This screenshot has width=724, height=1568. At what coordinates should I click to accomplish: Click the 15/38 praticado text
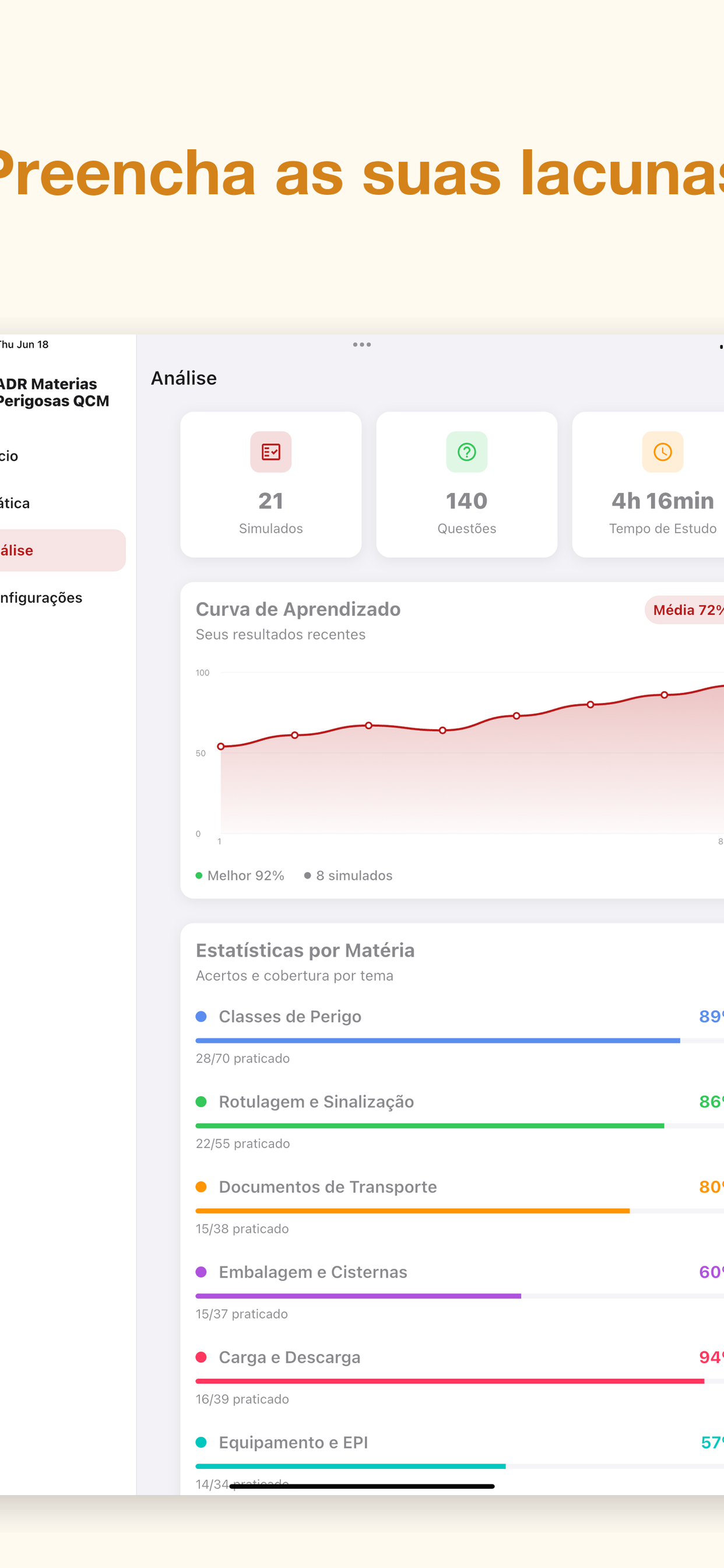[x=242, y=1229]
